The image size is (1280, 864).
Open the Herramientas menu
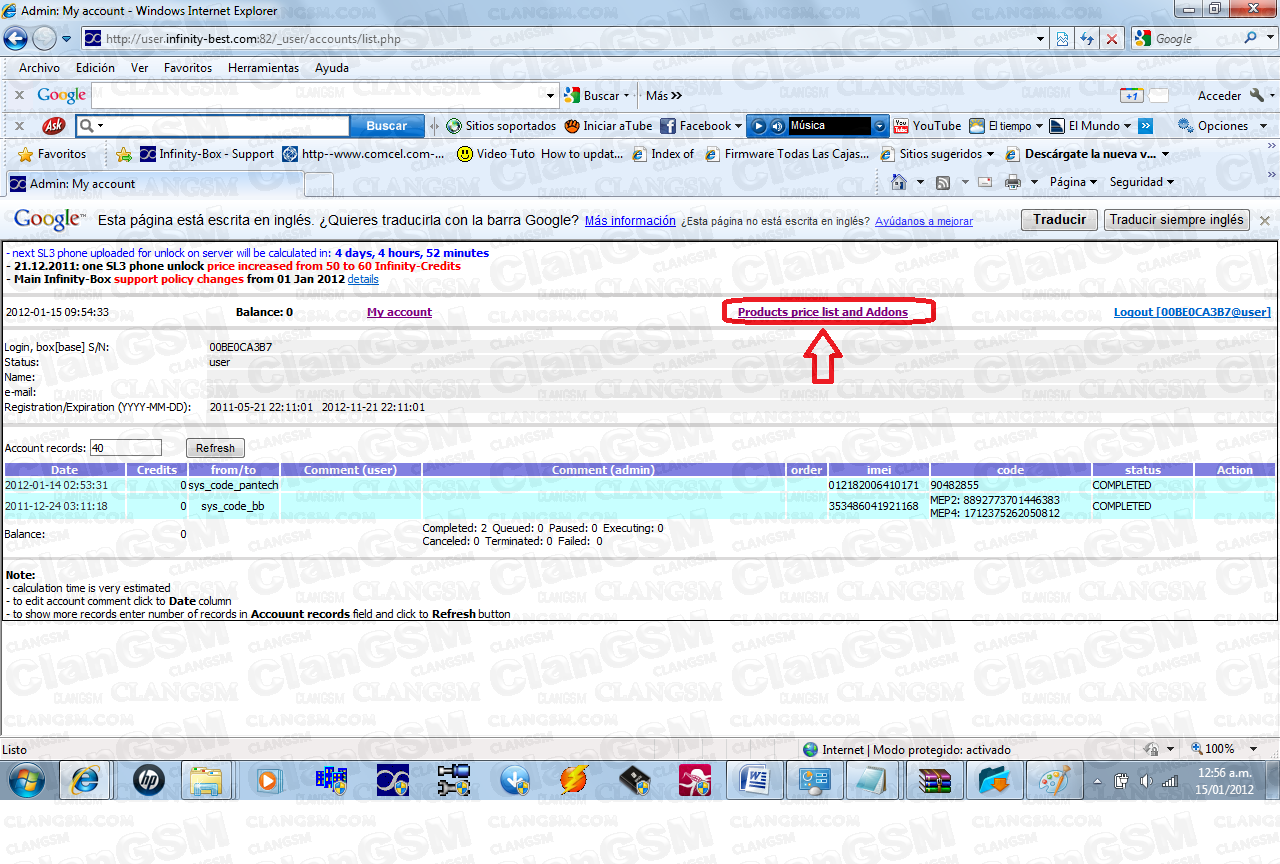263,68
